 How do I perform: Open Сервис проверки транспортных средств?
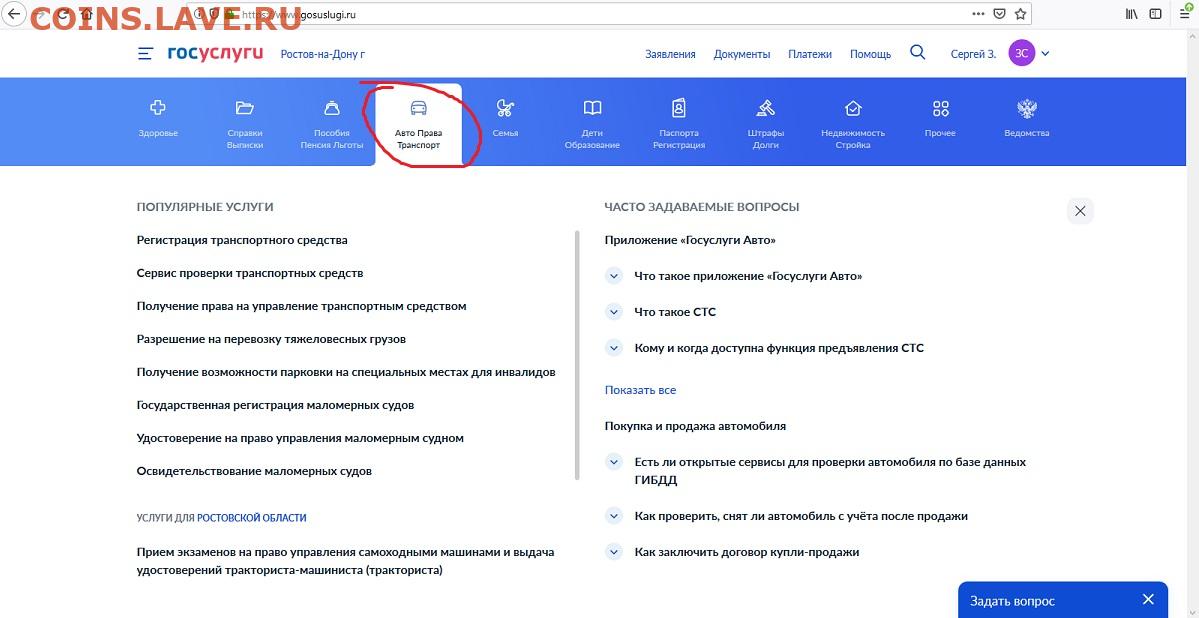click(250, 273)
